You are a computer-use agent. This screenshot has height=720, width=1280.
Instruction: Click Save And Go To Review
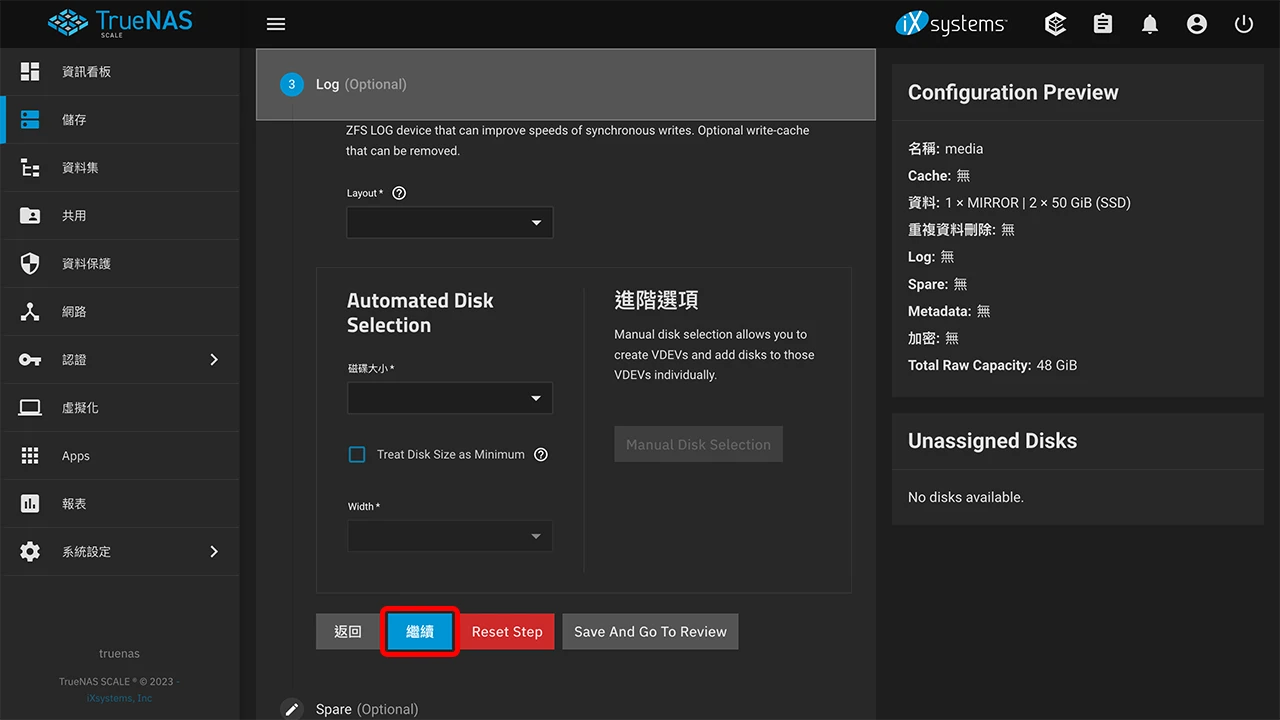650,631
